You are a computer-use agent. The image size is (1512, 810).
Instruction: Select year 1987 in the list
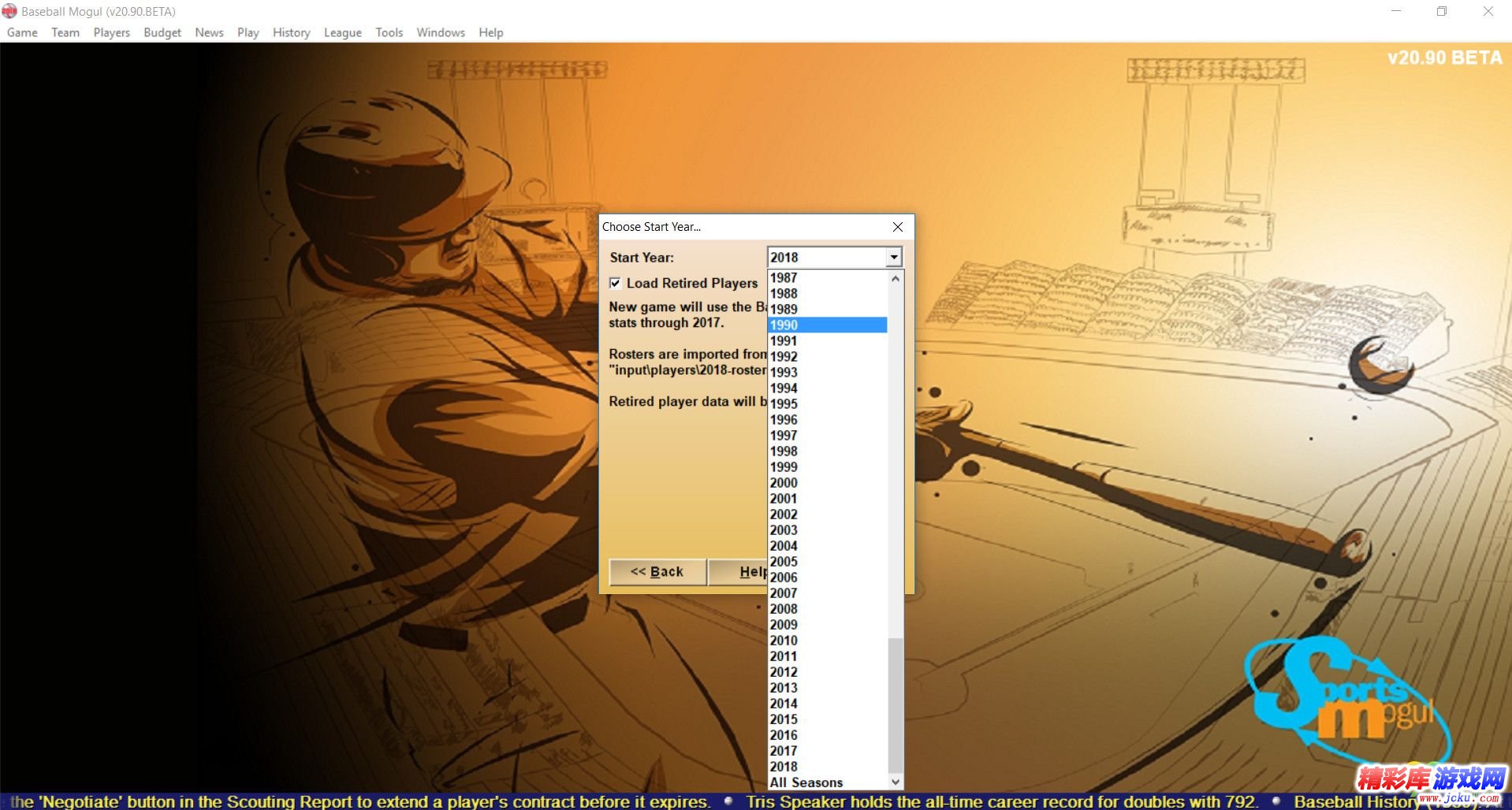click(784, 277)
